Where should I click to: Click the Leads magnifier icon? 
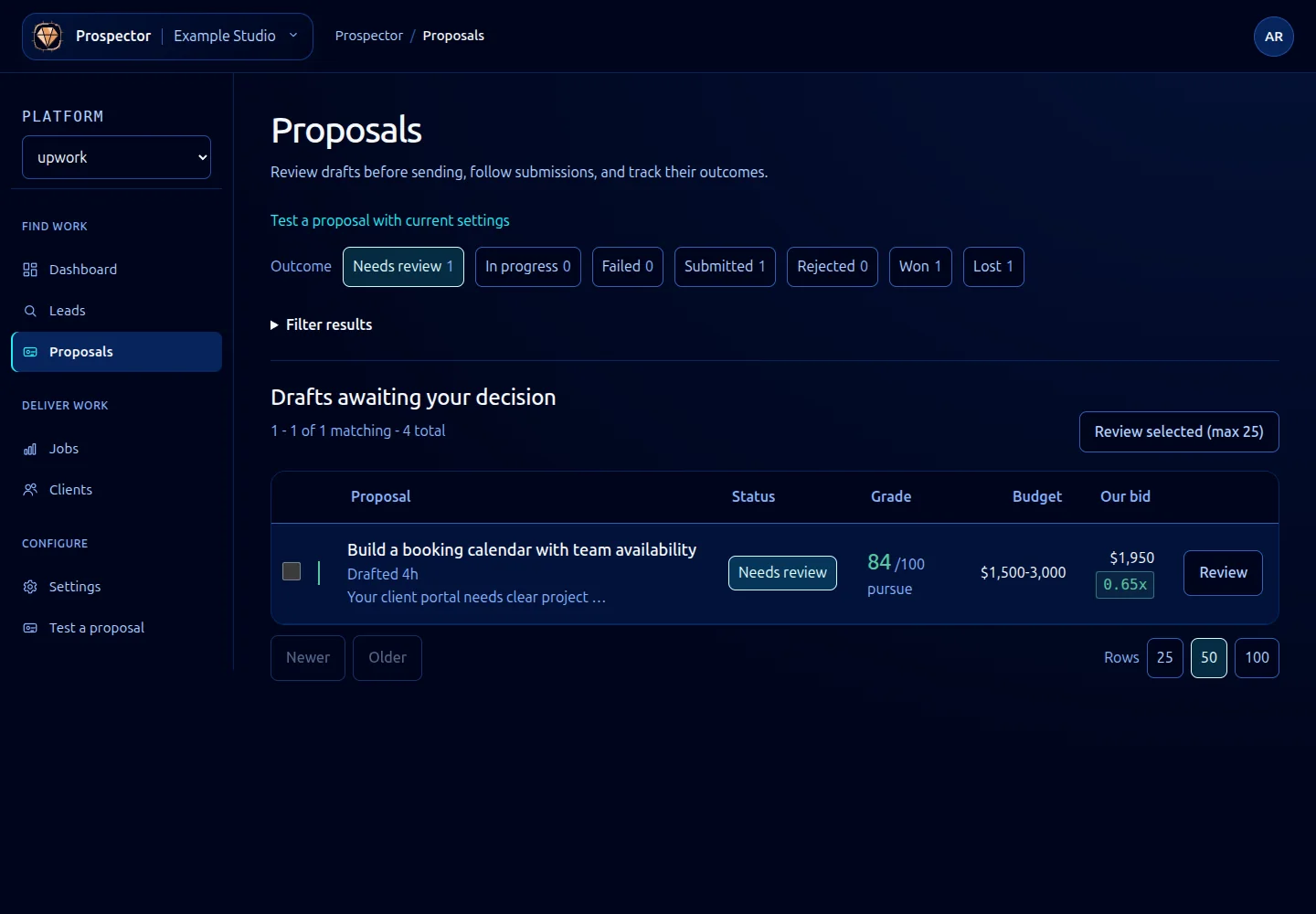pyautogui.click(x=30, y=311)
